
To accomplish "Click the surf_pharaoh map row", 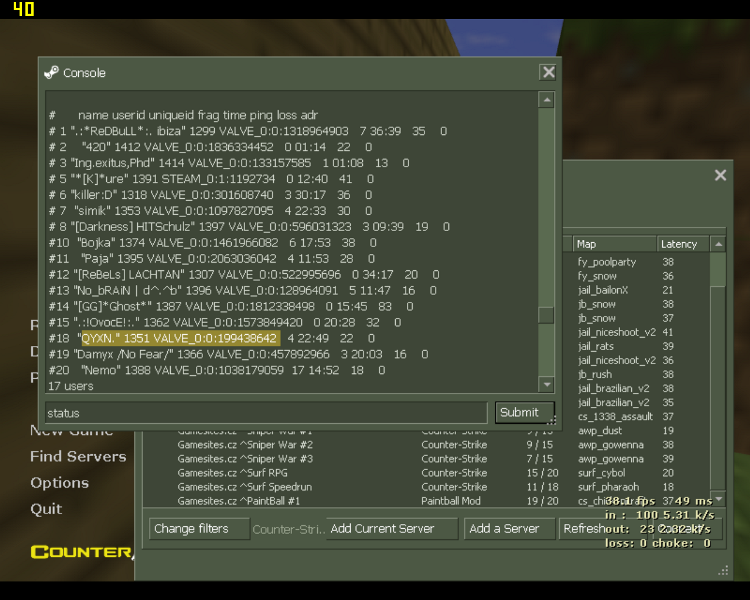I will 608,487.
